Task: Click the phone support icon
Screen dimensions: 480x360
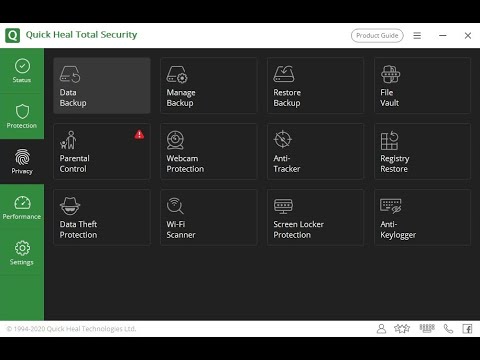Action: tap(448, 329)
